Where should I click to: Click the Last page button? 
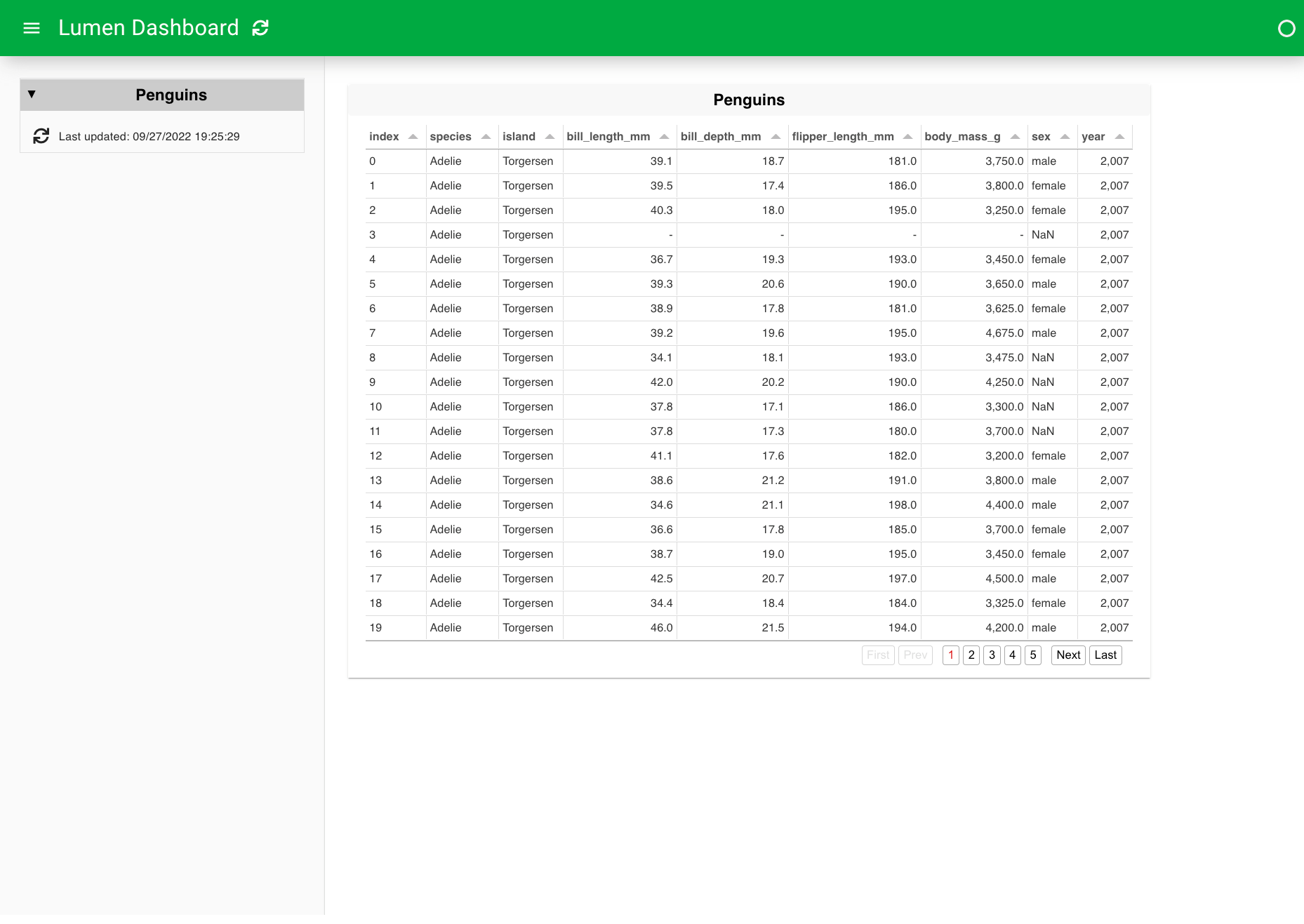[1105, 655]
